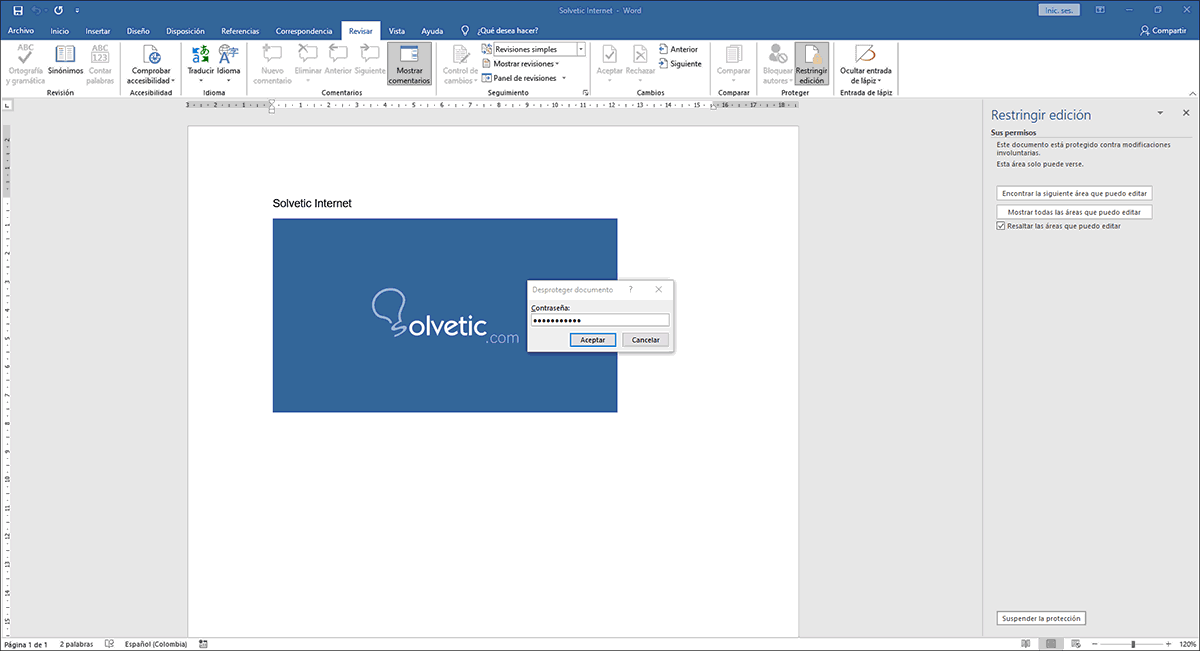Open the Panel de revisiones arrow
This screenshot has height=651, width=1200.
[564, 78]
